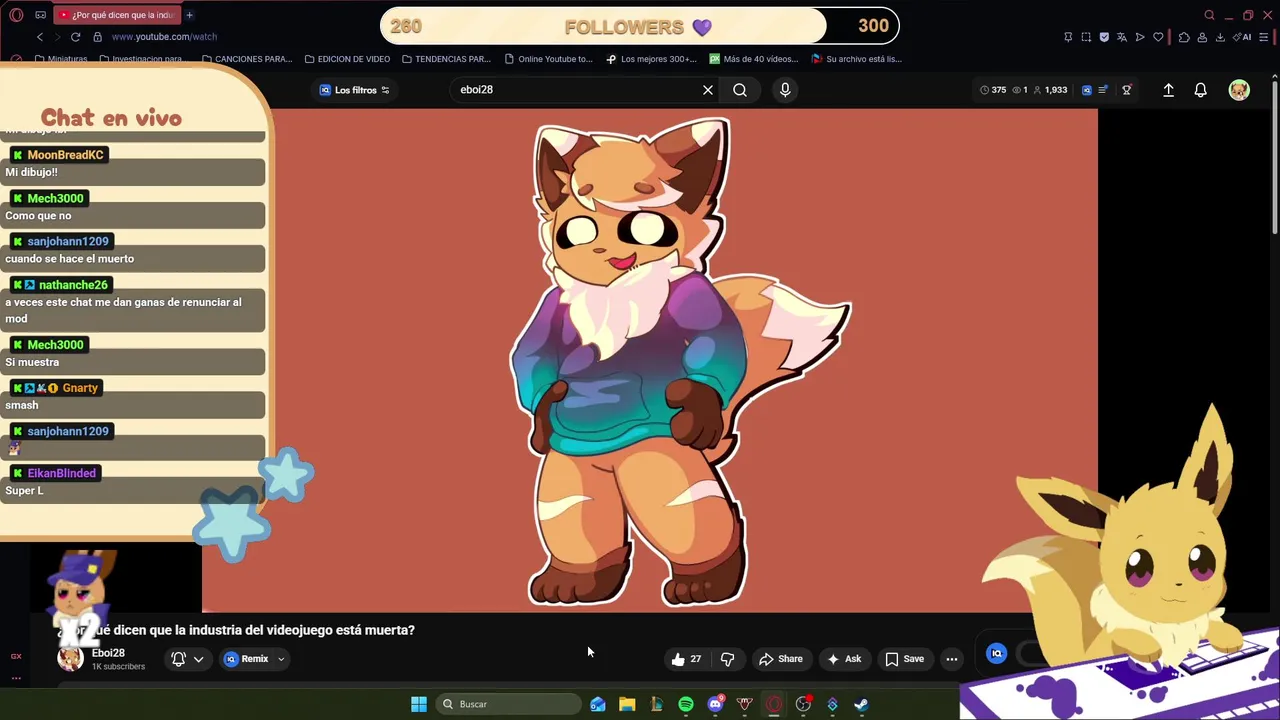This screenshot has height=720, width=1280.
Task: Open the CANCIONES PARA... bookmarks folder
Action: [x=247, y=59]
